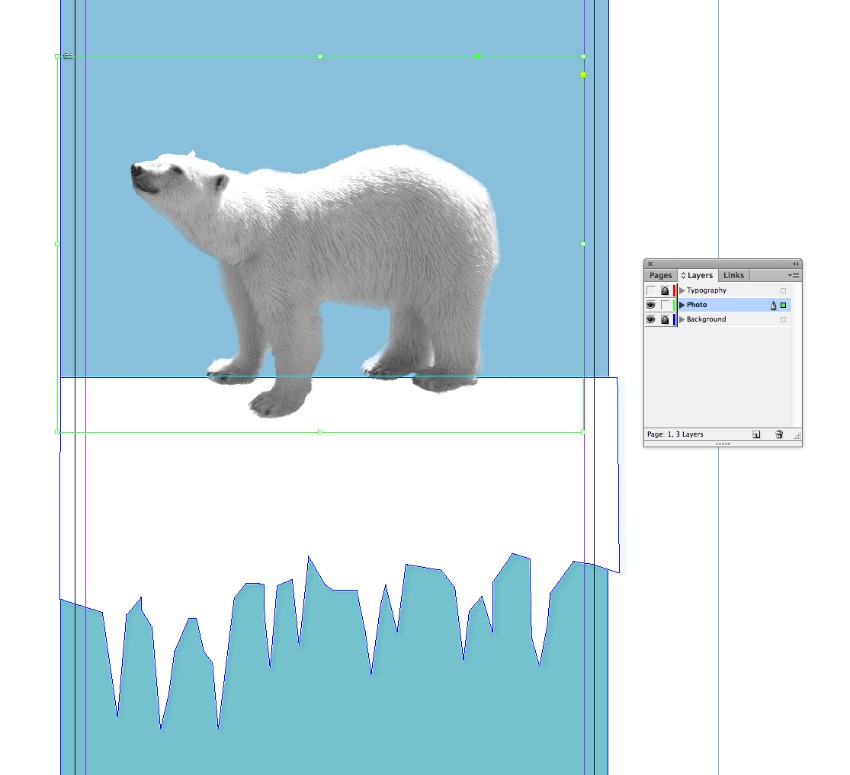Click the green anchored object control square

[x=478, y=56]
